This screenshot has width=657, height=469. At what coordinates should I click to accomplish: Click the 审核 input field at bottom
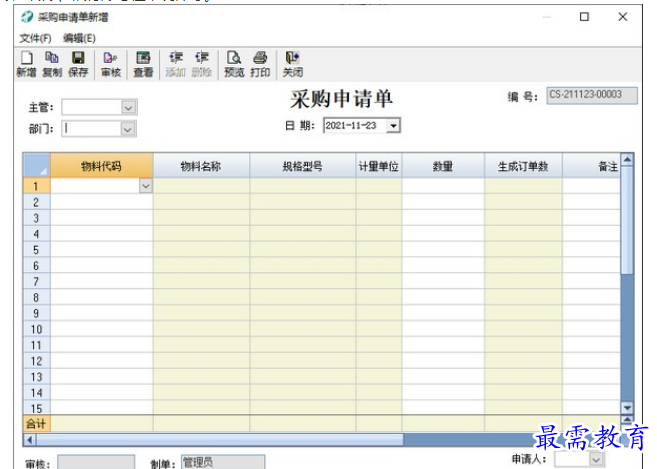pyautogui.click(x=96, y=462)
